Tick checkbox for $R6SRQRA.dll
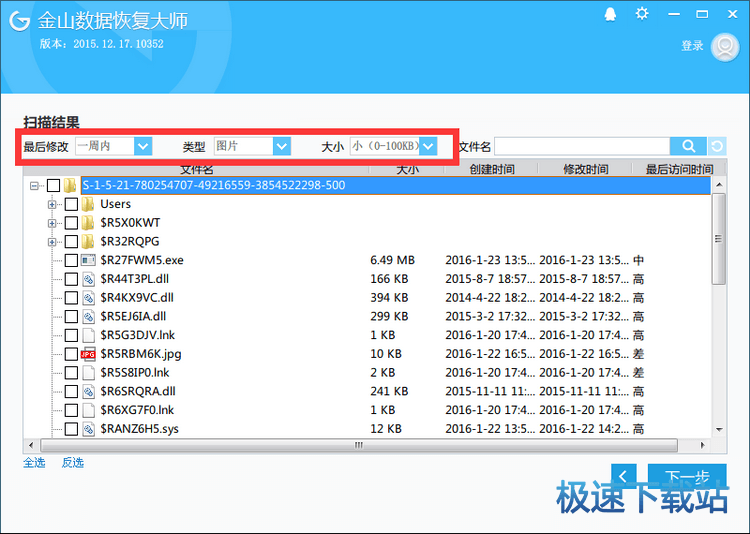 click(x=71, y=391)
